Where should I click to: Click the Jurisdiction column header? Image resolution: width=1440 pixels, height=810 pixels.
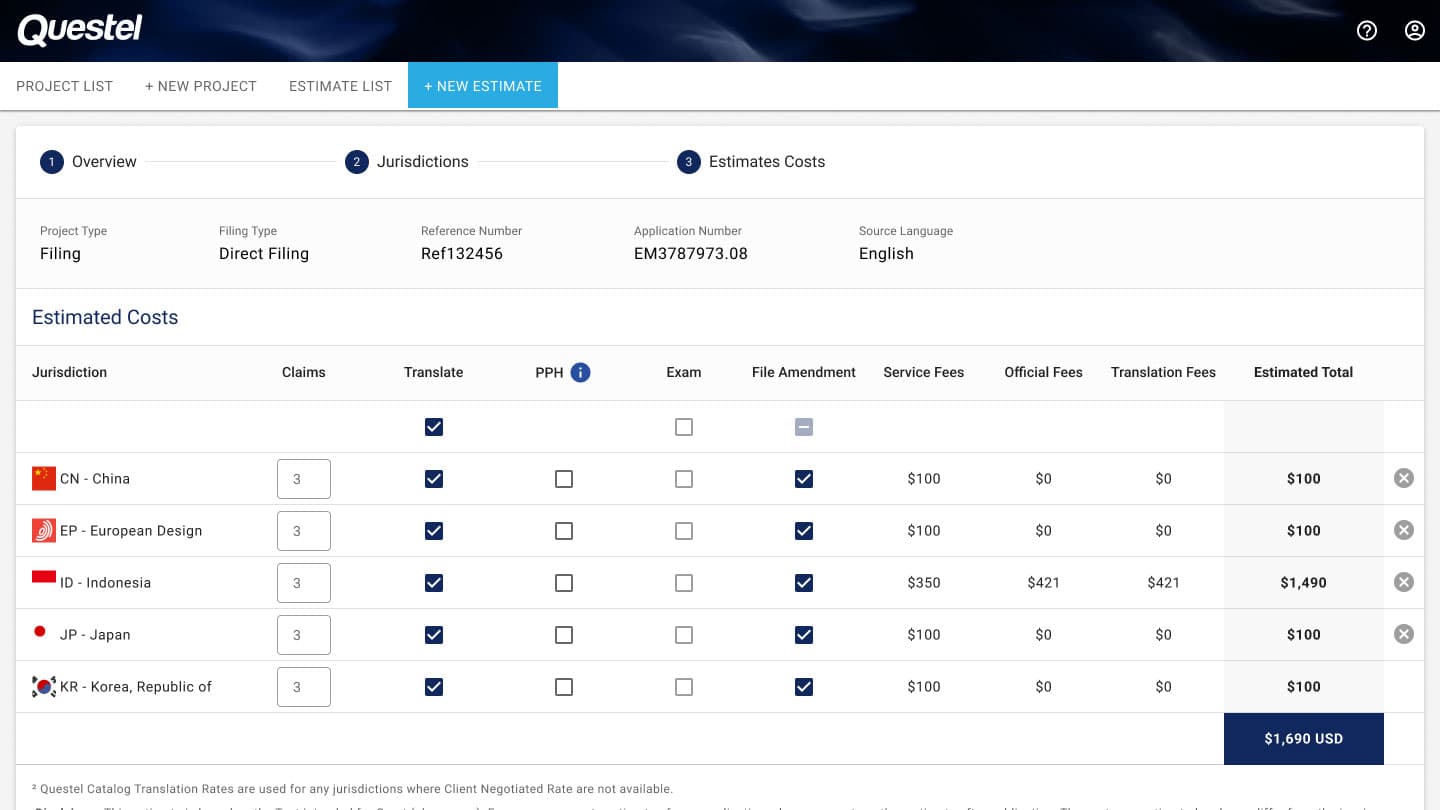[69, 372]
